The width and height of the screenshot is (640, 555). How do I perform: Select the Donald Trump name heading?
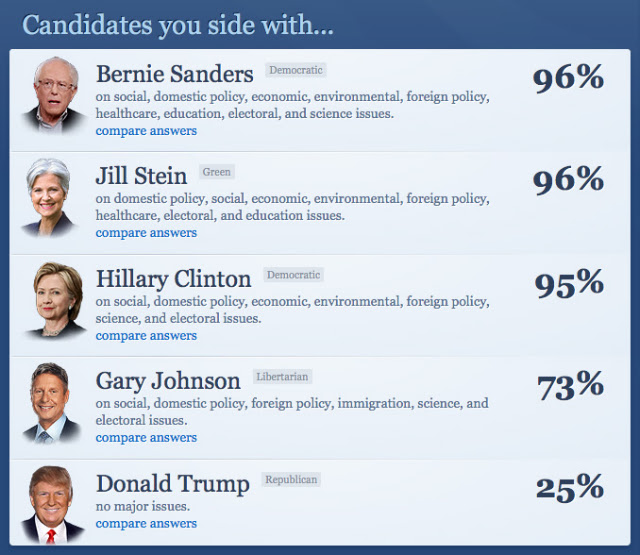173,484
